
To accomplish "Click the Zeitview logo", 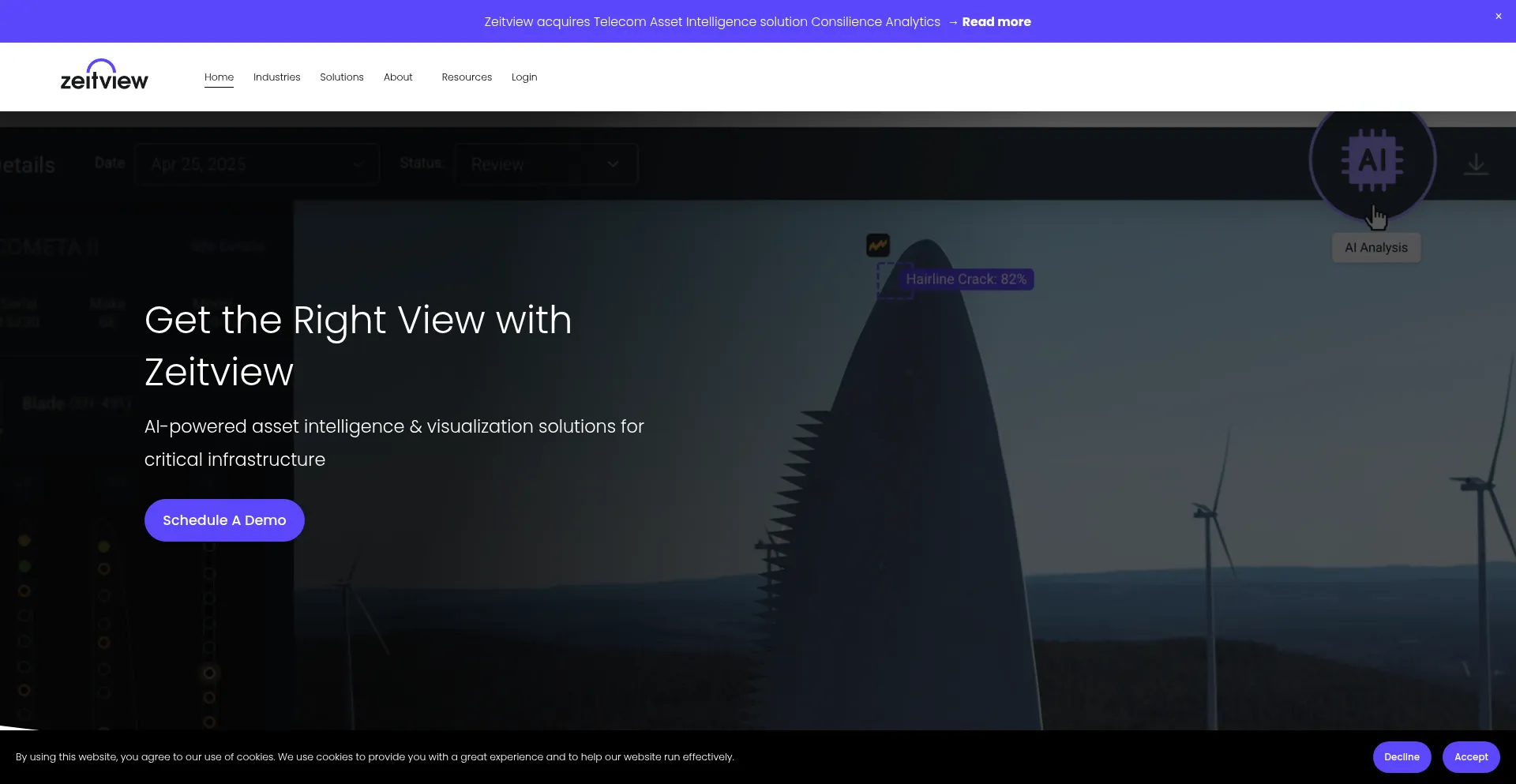I will pyautogui.click(x=104, y=76).
